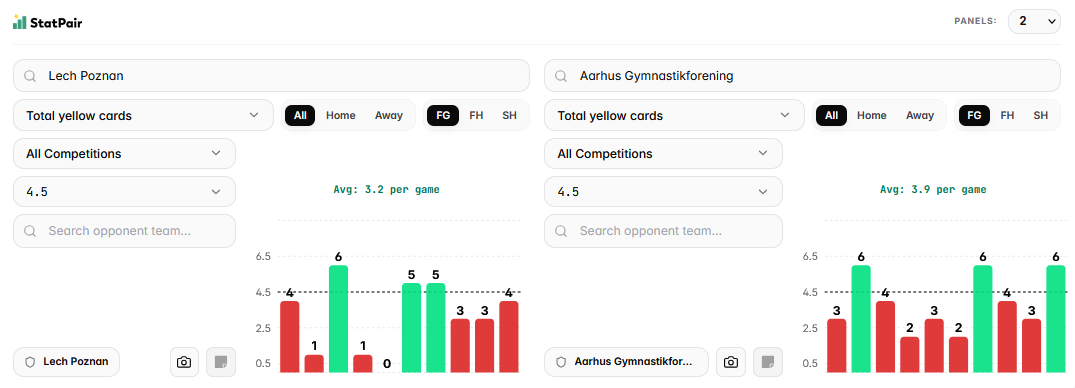Click camera icon in Aarhus Gymnastikforening panel
The width and height of the screenshot is (1075, 388).
pyautogui.click(x=732, y=362)
